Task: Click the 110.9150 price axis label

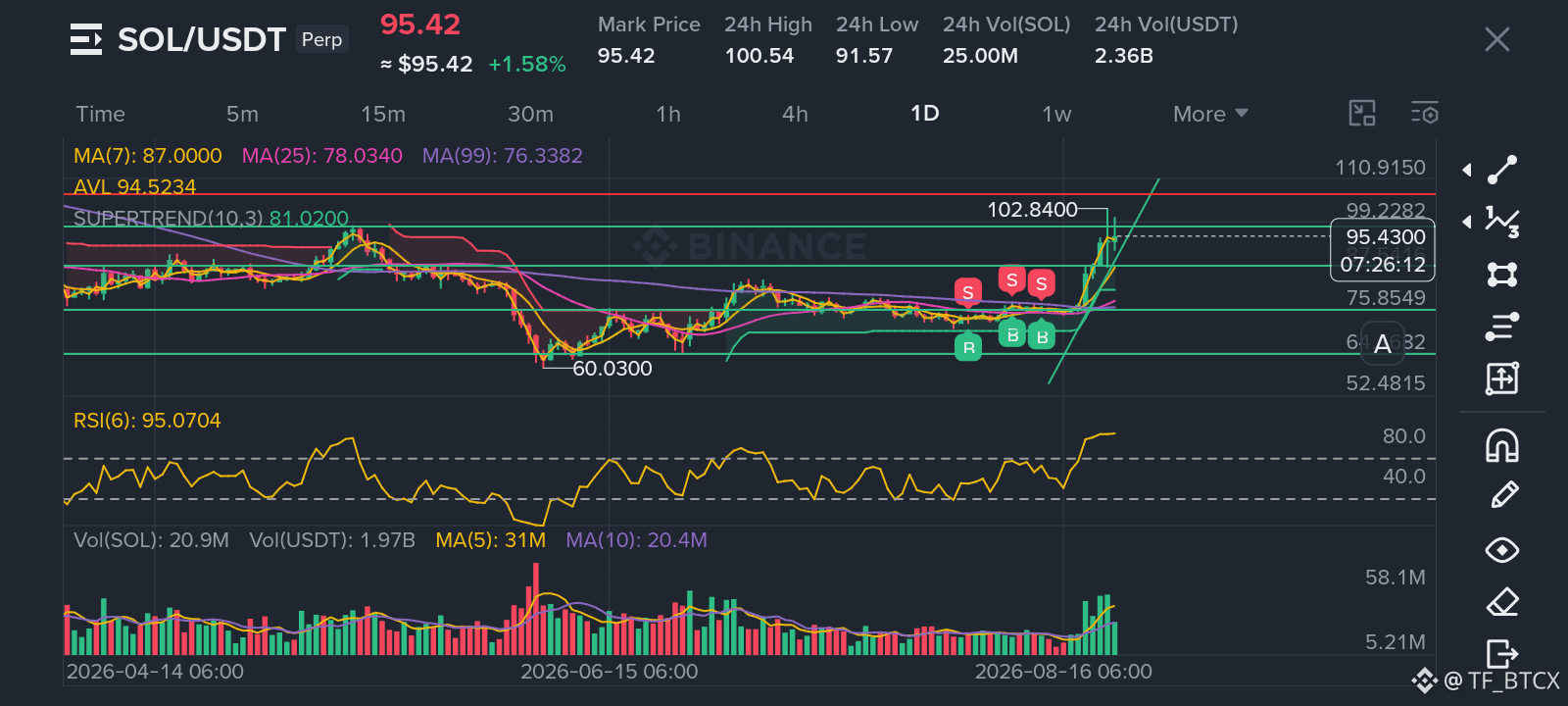Action: click(1380, 168)
